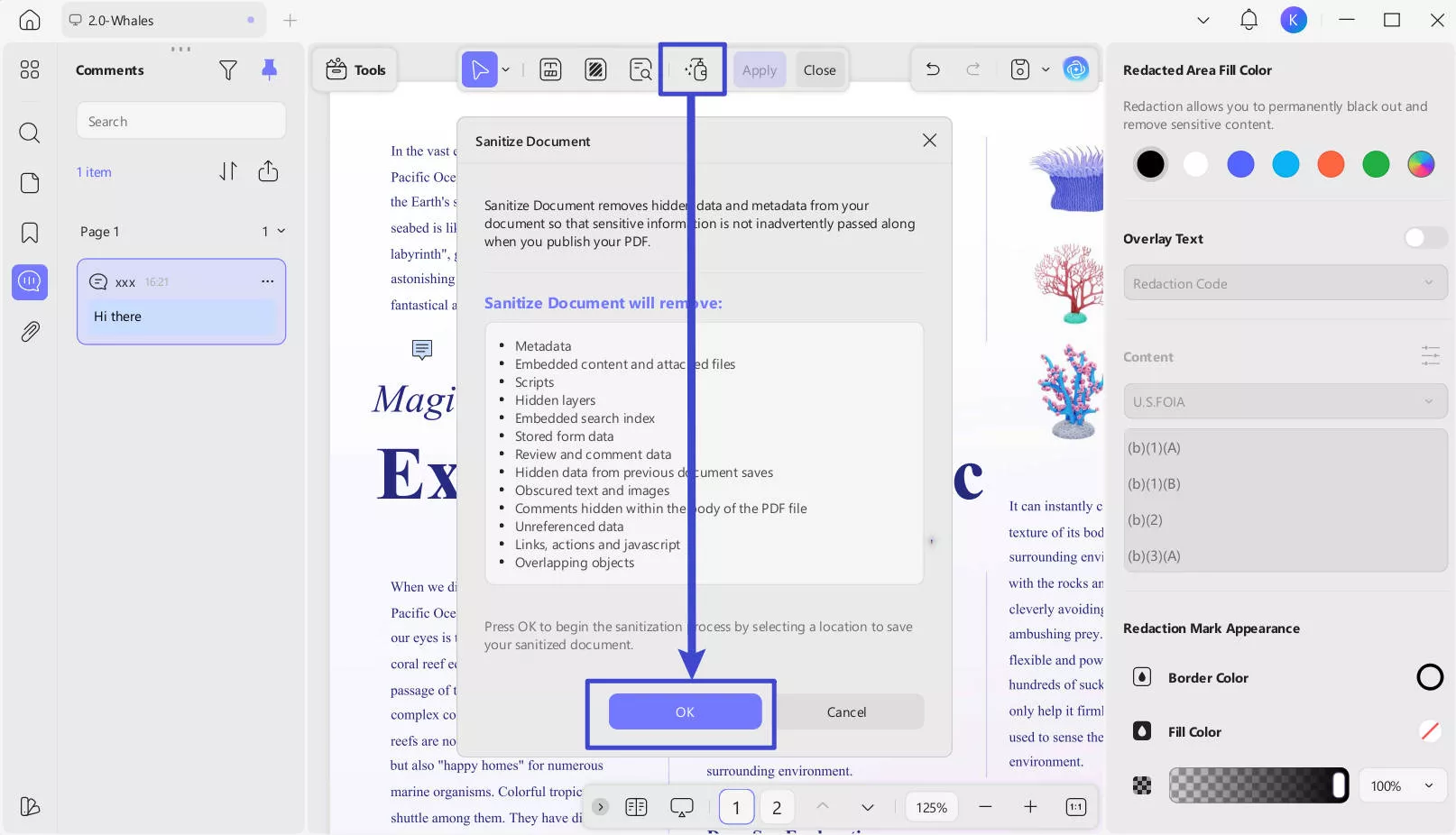Open the U.S.FOIA content dropdown
The width and height of the screenshot is (1456, 835).
pyautogui.click(x=1285, y=401)
